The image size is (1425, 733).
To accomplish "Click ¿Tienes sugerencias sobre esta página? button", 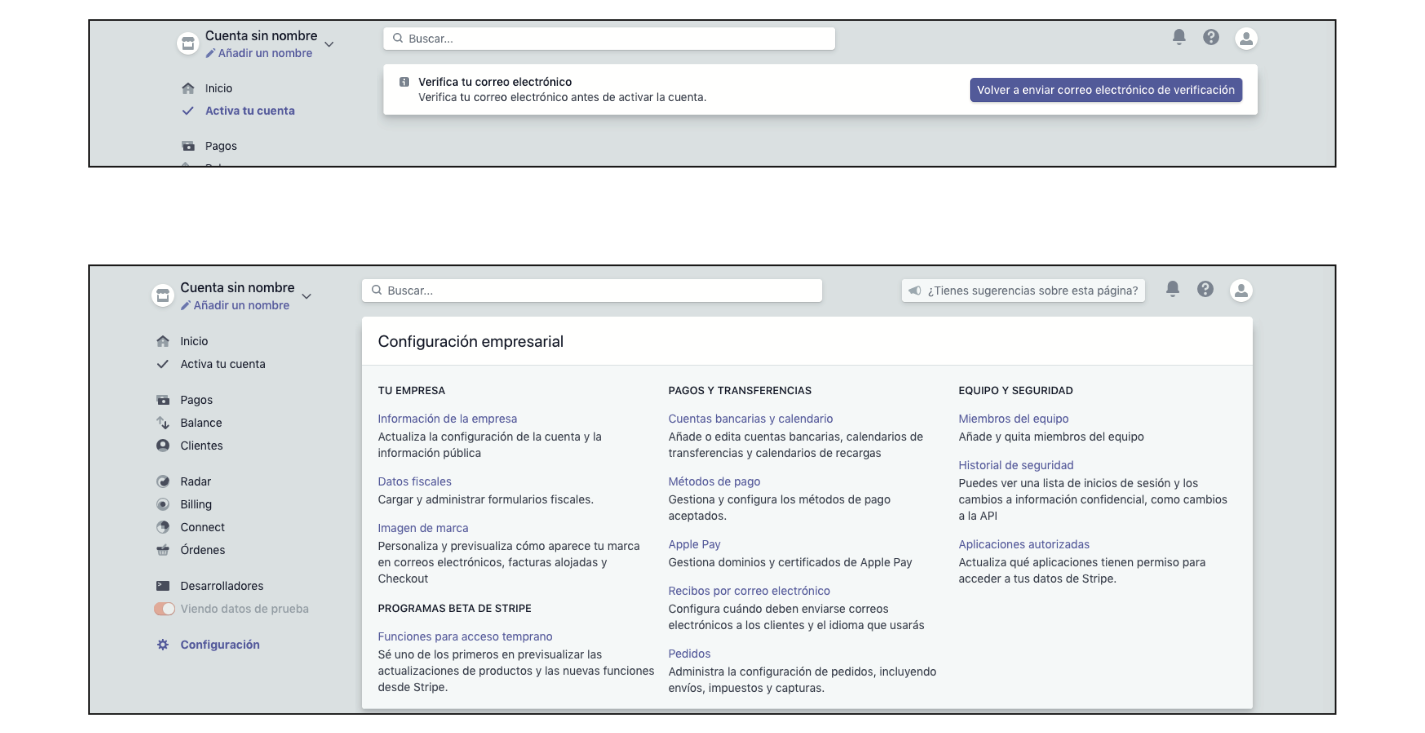I will (x=1024, y=291).
